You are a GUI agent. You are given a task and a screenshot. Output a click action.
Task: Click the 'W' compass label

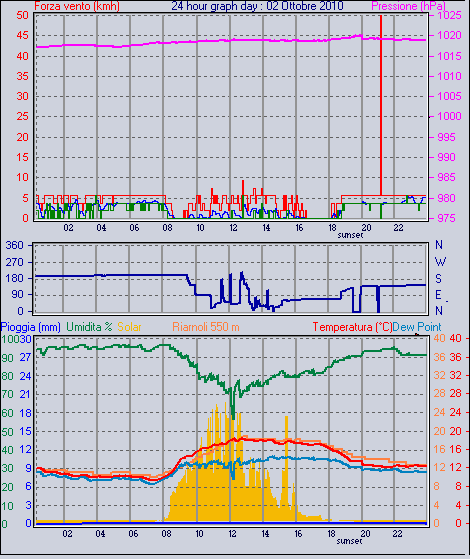440,262
